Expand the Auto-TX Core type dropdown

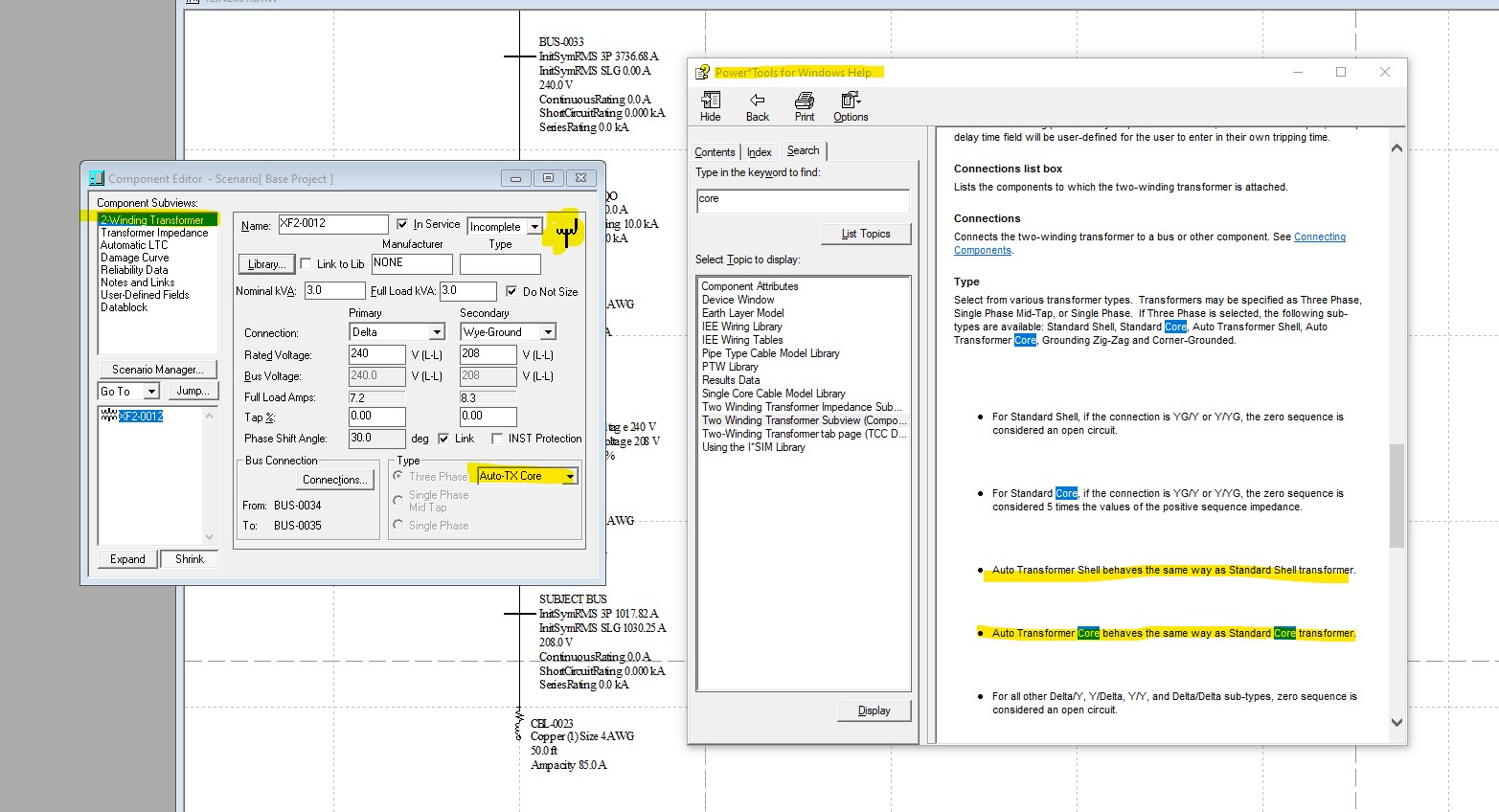570,476
